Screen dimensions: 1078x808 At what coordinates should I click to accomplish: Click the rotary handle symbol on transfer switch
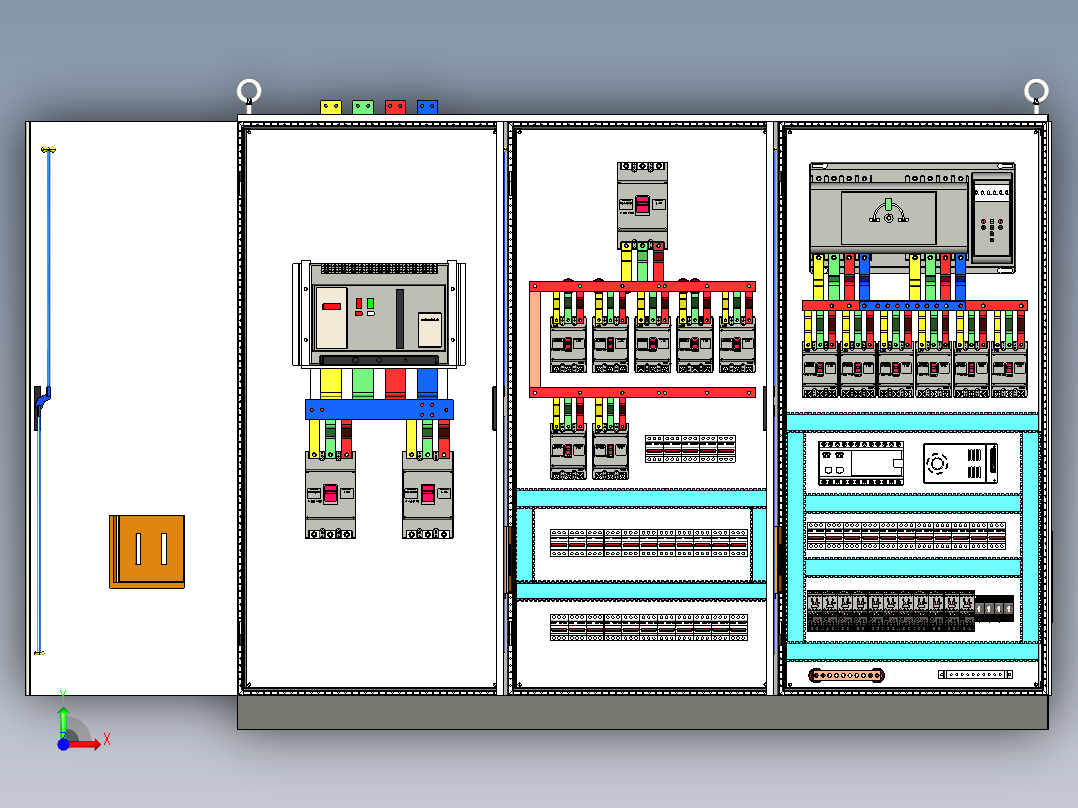[888, 212]
